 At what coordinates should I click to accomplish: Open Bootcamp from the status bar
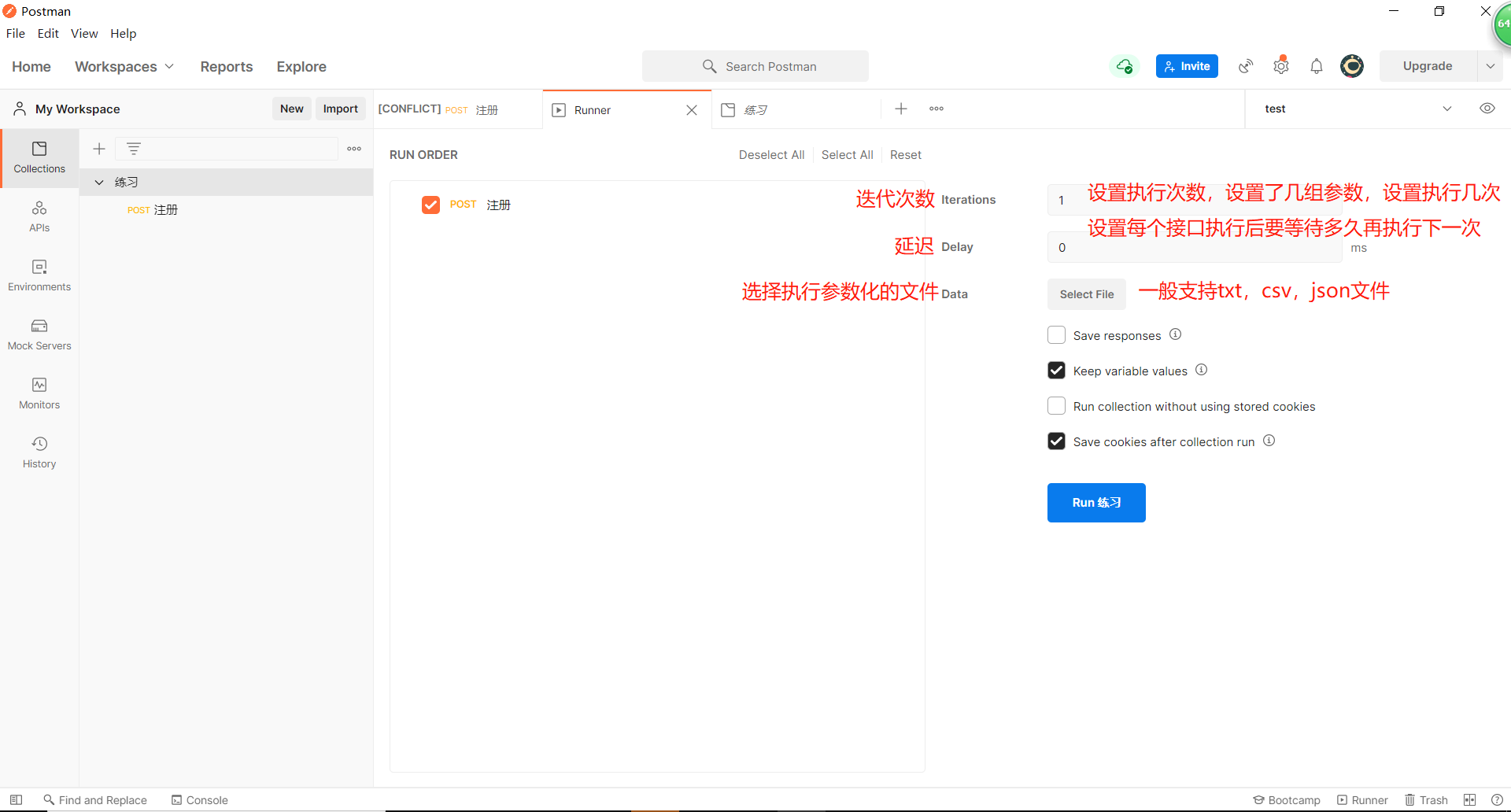1287,800
